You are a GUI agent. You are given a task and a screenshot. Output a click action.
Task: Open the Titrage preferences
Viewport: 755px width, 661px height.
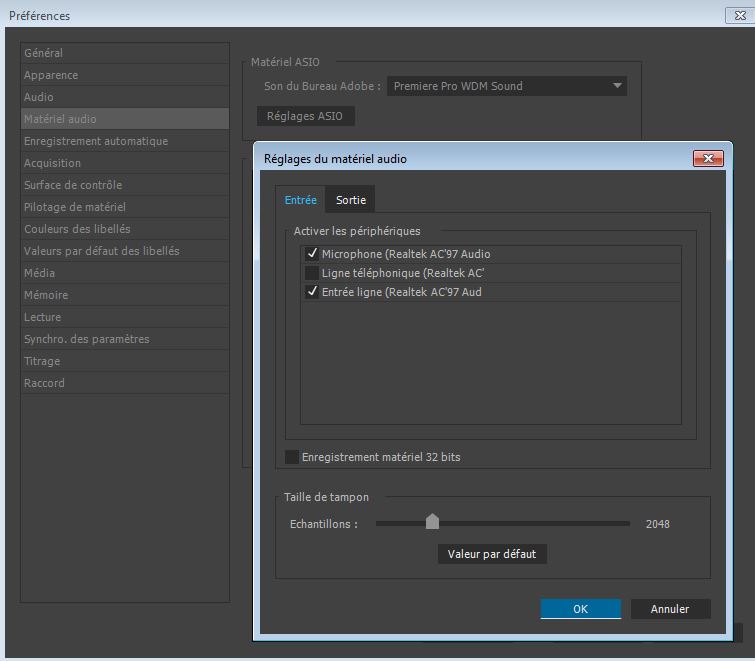tap(125, 361)
